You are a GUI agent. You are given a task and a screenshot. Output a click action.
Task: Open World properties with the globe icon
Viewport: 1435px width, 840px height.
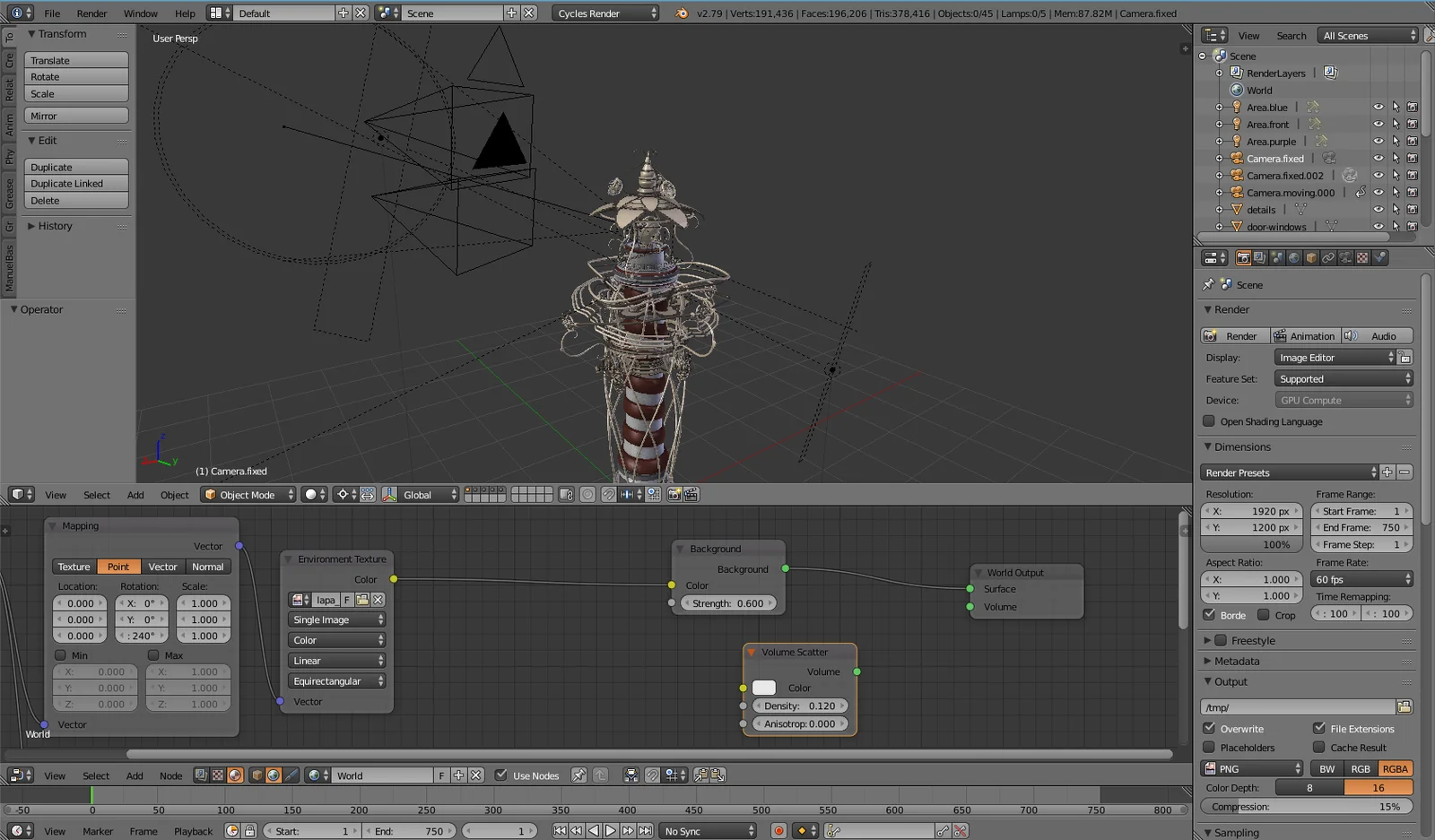coord(1293,257)
